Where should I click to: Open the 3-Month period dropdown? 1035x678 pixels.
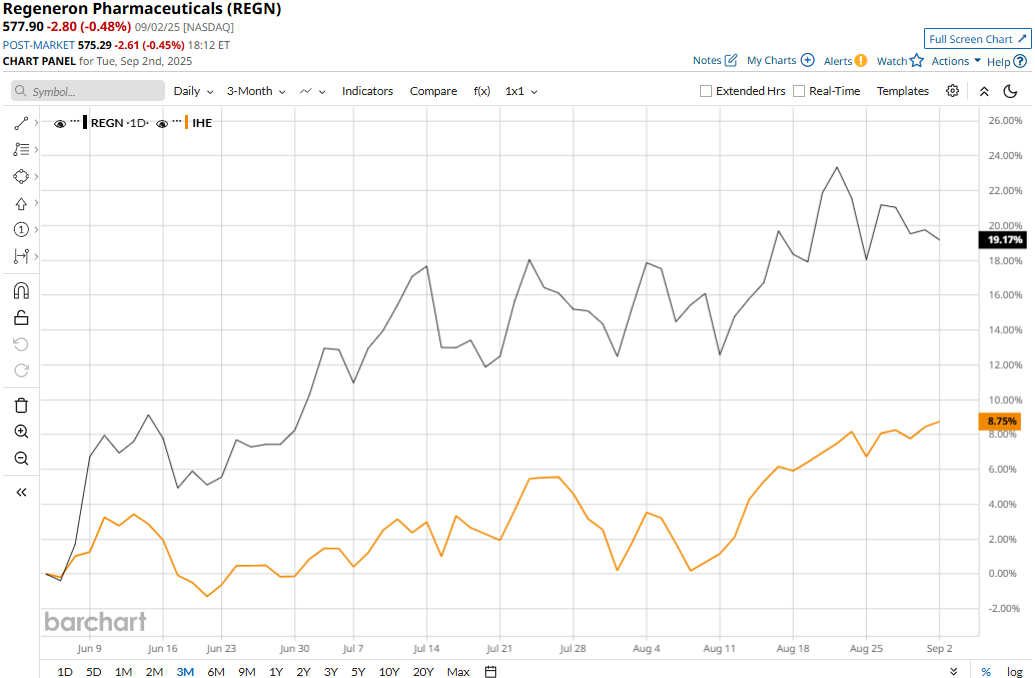(256, 91)
